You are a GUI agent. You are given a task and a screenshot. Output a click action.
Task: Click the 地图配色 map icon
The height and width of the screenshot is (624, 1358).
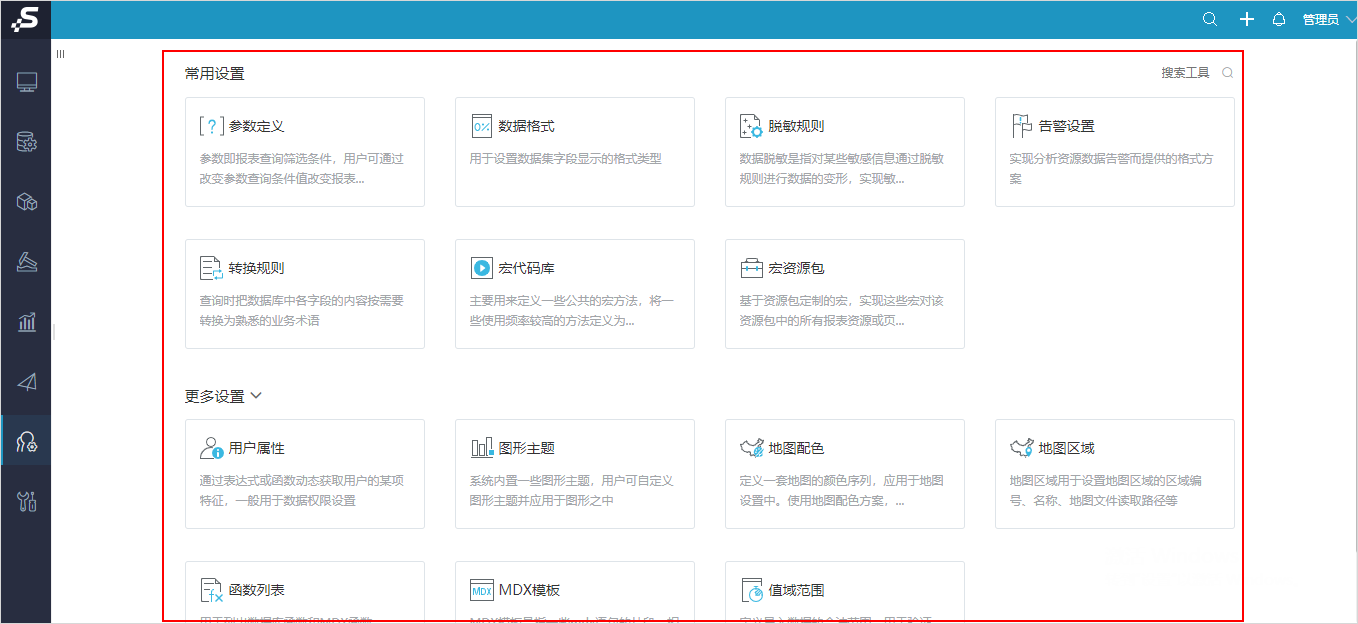(x=751, y=448)
